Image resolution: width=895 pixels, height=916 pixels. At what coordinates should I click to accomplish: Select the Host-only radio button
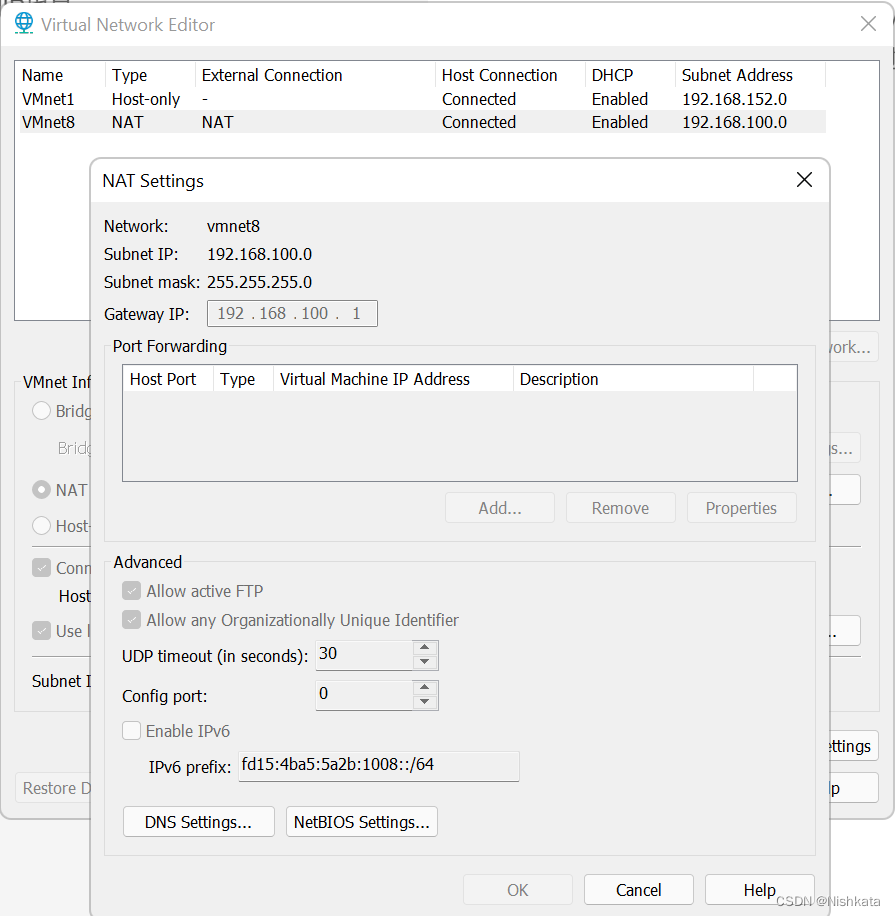click(41, 526)
